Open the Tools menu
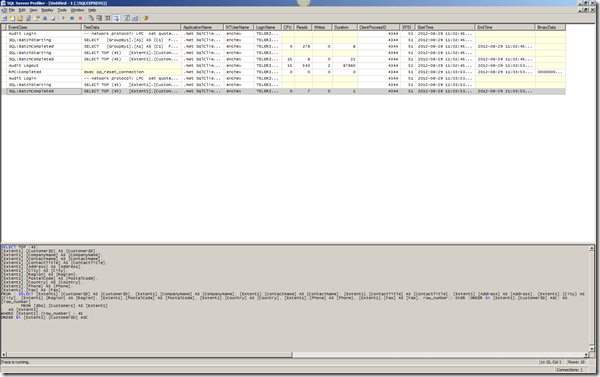This screenshot has width=600, height=377. tap(62, 10)
